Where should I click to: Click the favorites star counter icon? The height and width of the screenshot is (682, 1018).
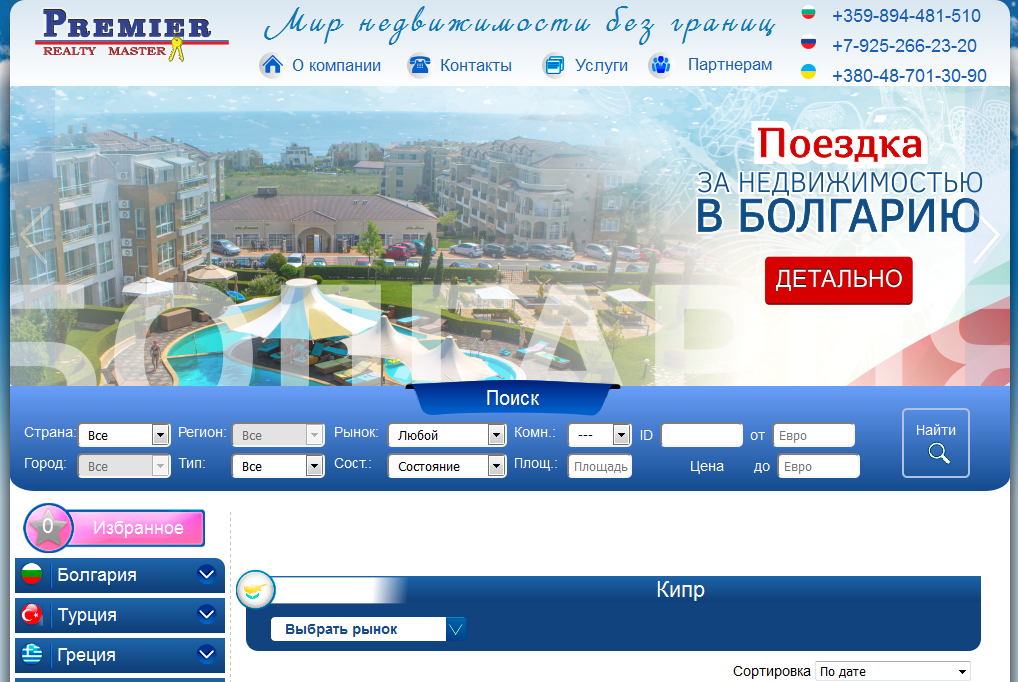48,527
